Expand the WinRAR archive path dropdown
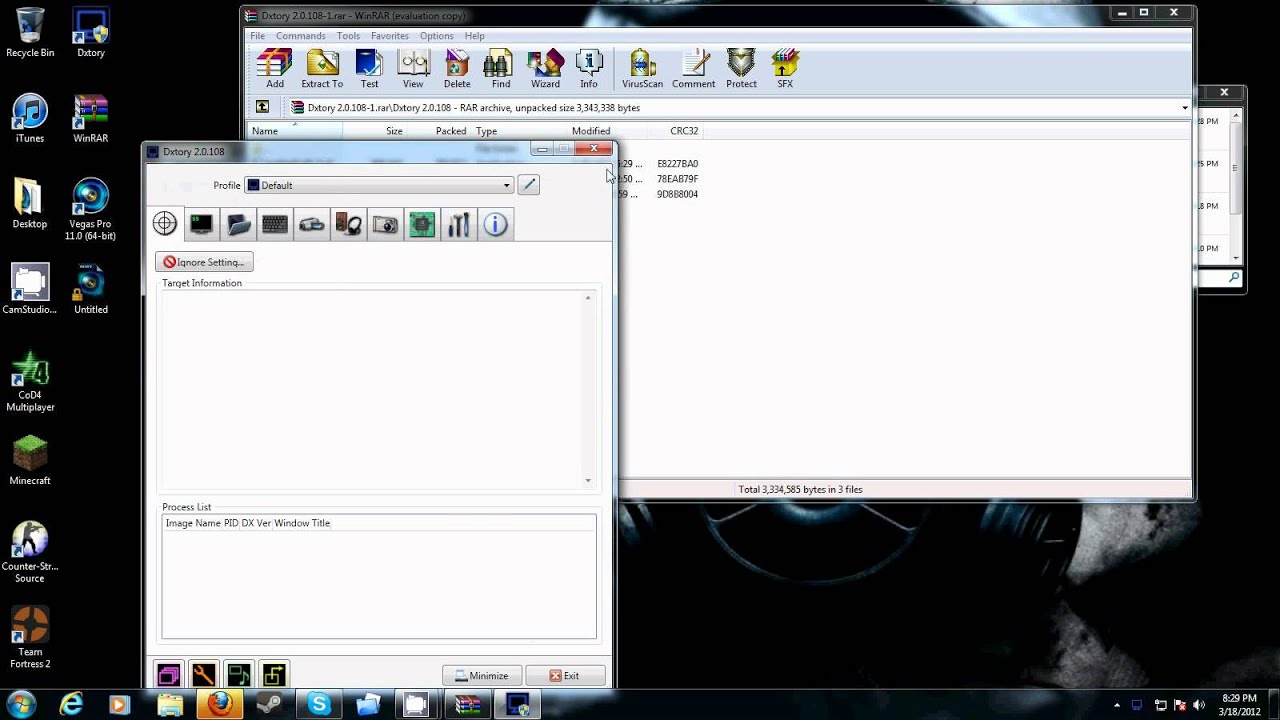Screen dimensions: 1280x720 (x=1185, y=108)
